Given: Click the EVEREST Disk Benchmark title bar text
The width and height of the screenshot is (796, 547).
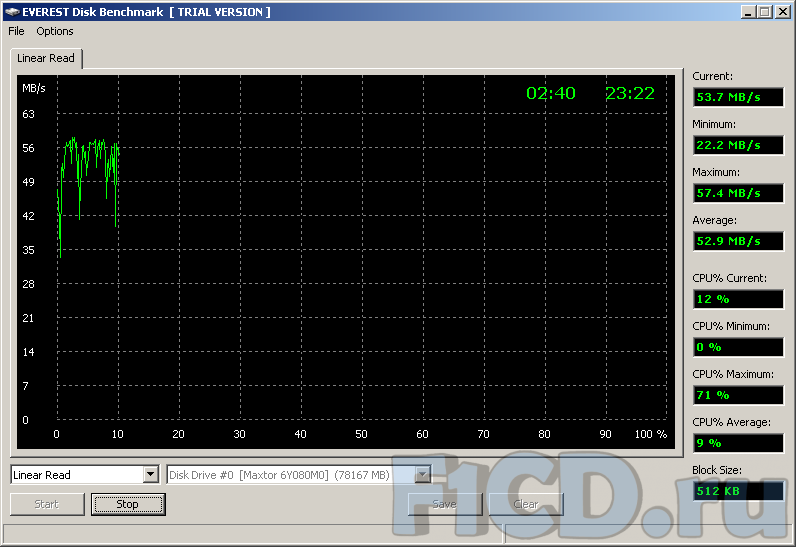Looking at the screenshot, I should pyautogui.click(x=146, y=12).
